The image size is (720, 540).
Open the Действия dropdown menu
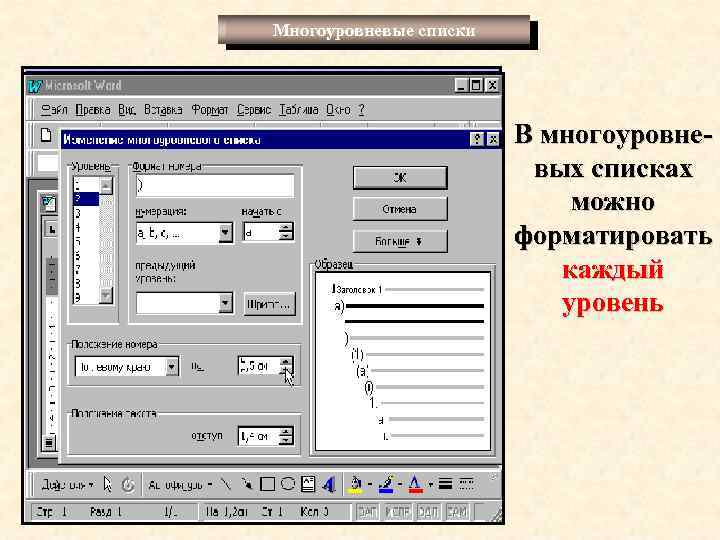[68, 485]
